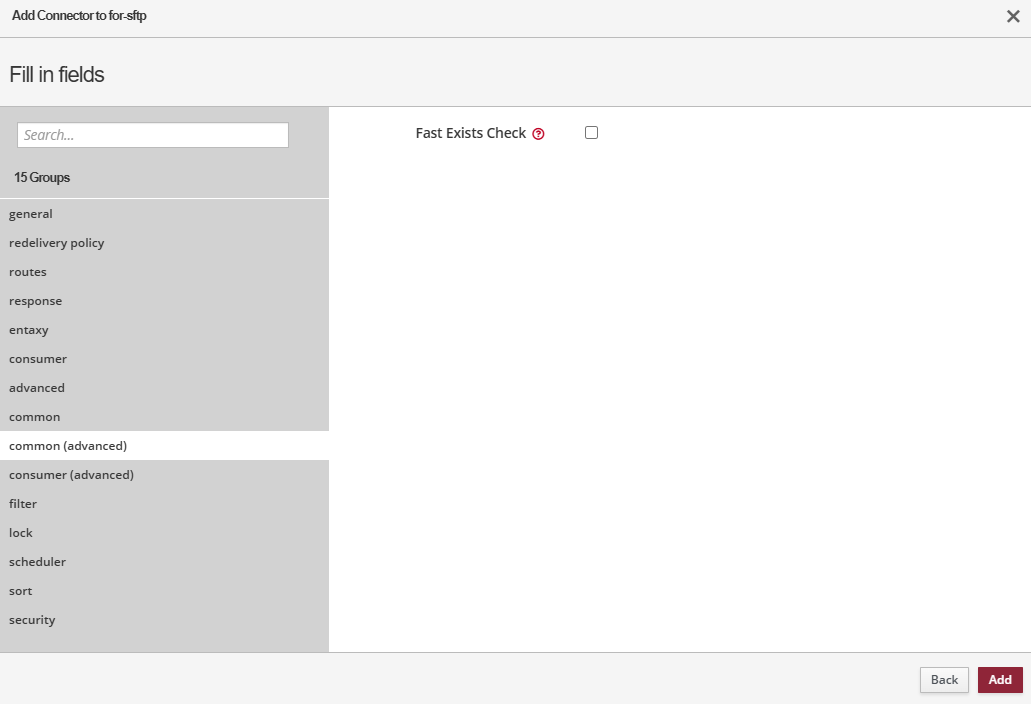Switch to the routes group
This screenshot has width=1031, height=704.
pyautogui.click(x=28, y=272)
